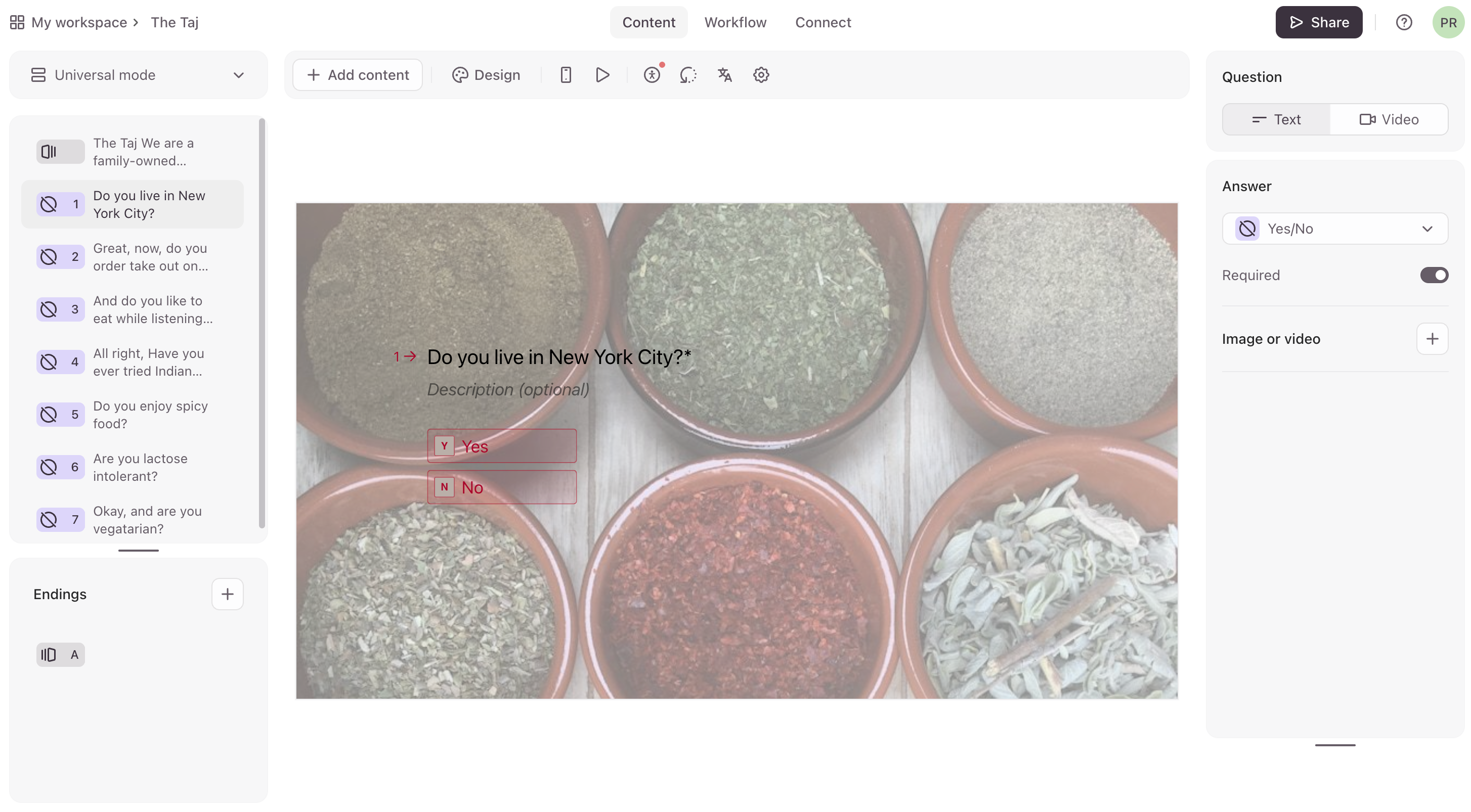The height and width of the screenshot is (812, 1471).
Task: Select 'Great, now, do you order take out' row
Action: [133, 257]
